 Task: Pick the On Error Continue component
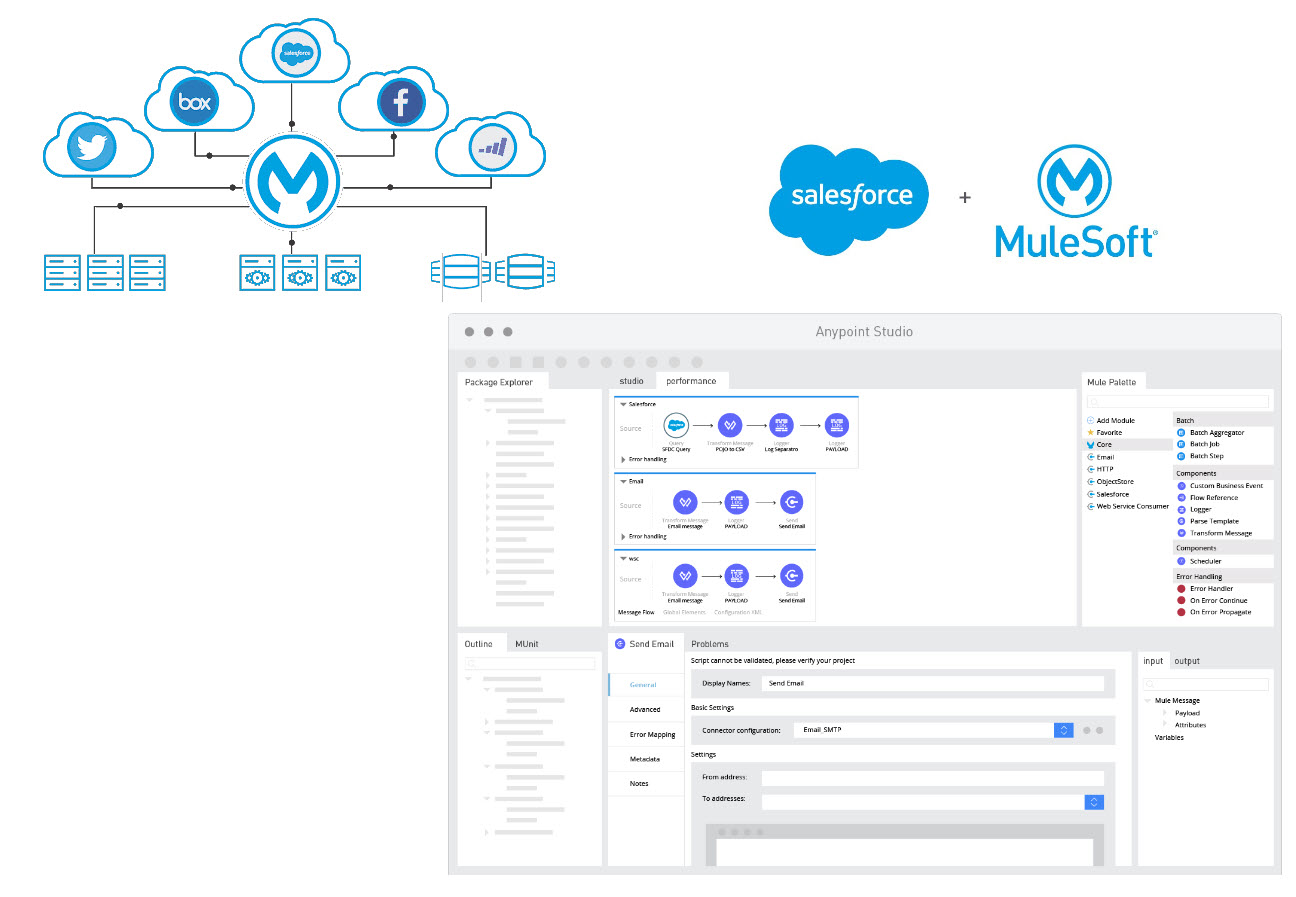coord(1214,601)
